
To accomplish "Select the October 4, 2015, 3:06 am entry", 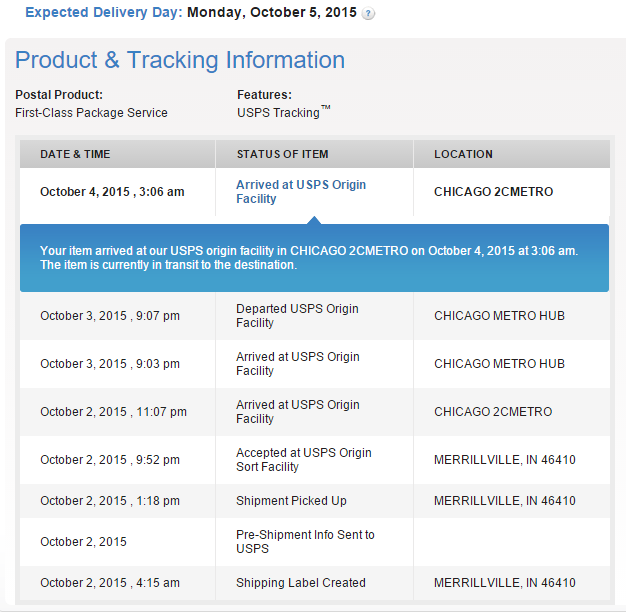I will (x=112, y=192).
